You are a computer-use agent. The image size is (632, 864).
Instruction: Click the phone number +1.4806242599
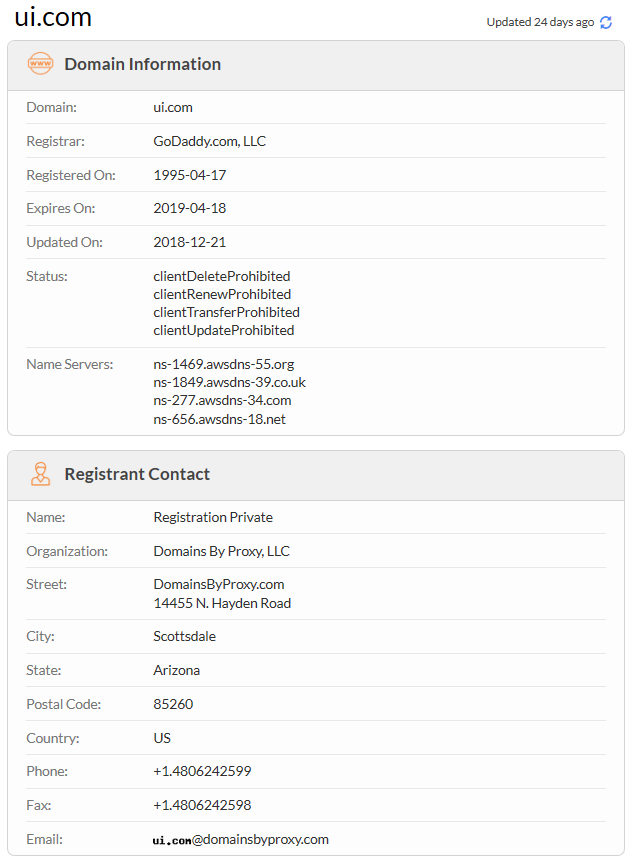click(202, 771)
